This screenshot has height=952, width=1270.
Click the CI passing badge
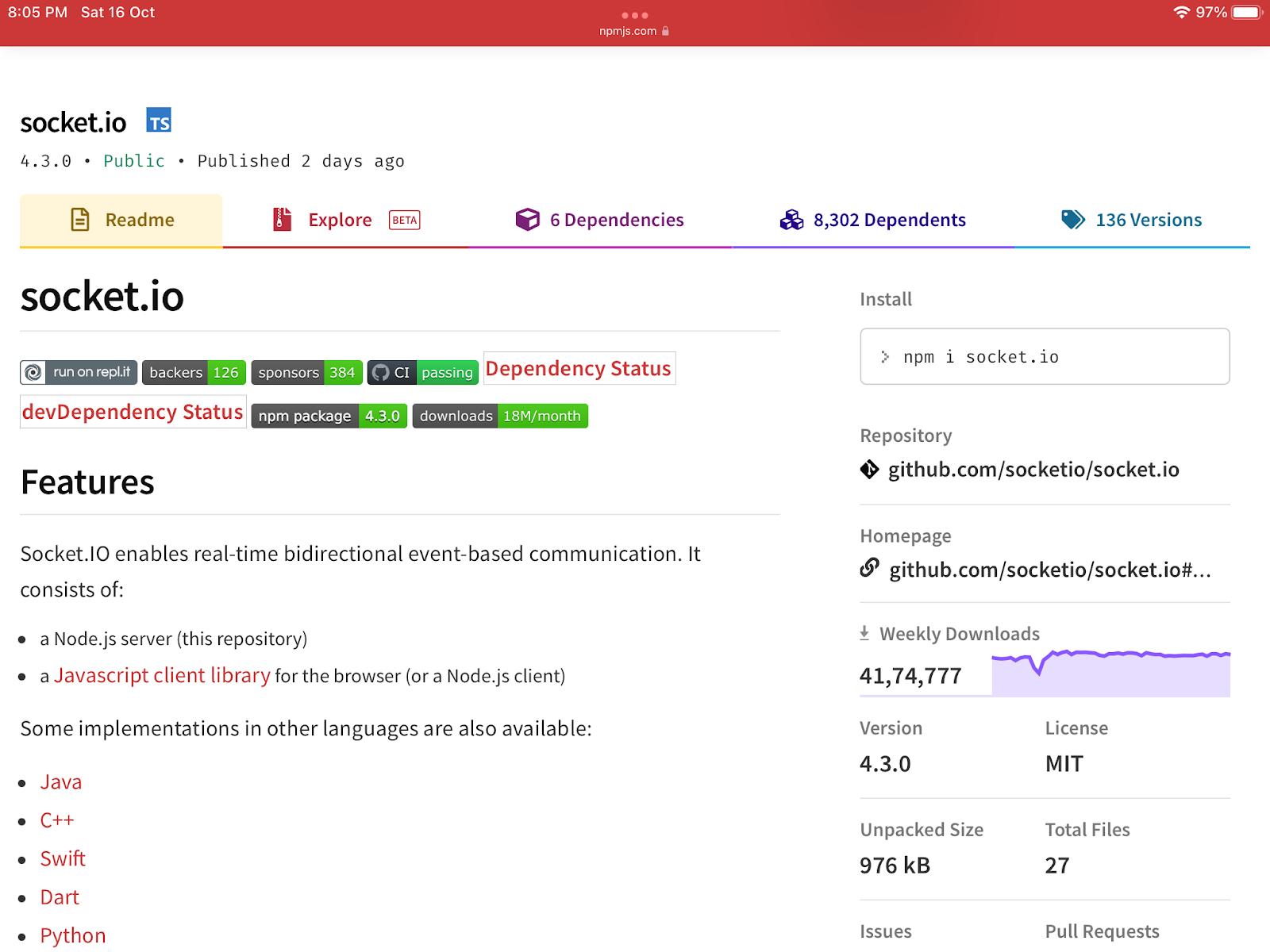click(423, 373)
